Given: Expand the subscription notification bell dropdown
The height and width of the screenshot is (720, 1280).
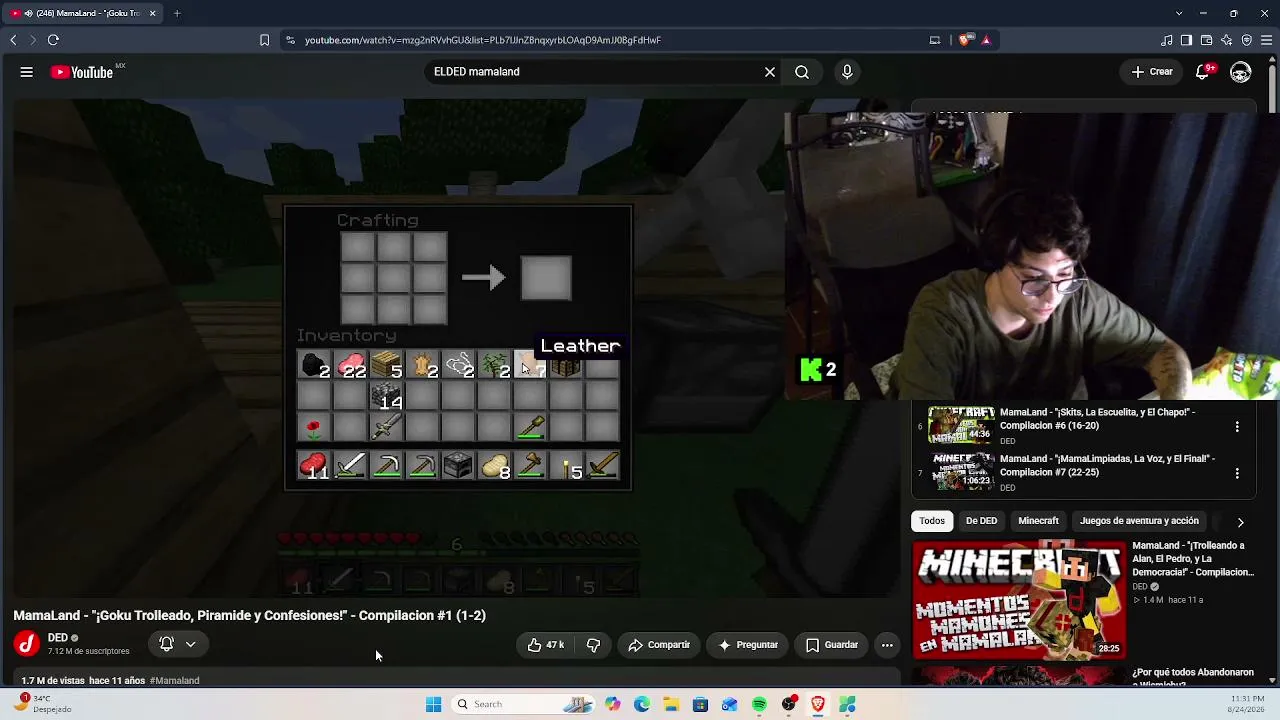Looking at the screenshot, I should (177, 645).
